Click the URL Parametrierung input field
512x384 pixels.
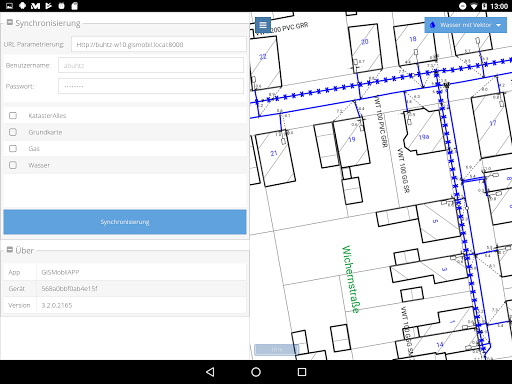coord(159,44)
